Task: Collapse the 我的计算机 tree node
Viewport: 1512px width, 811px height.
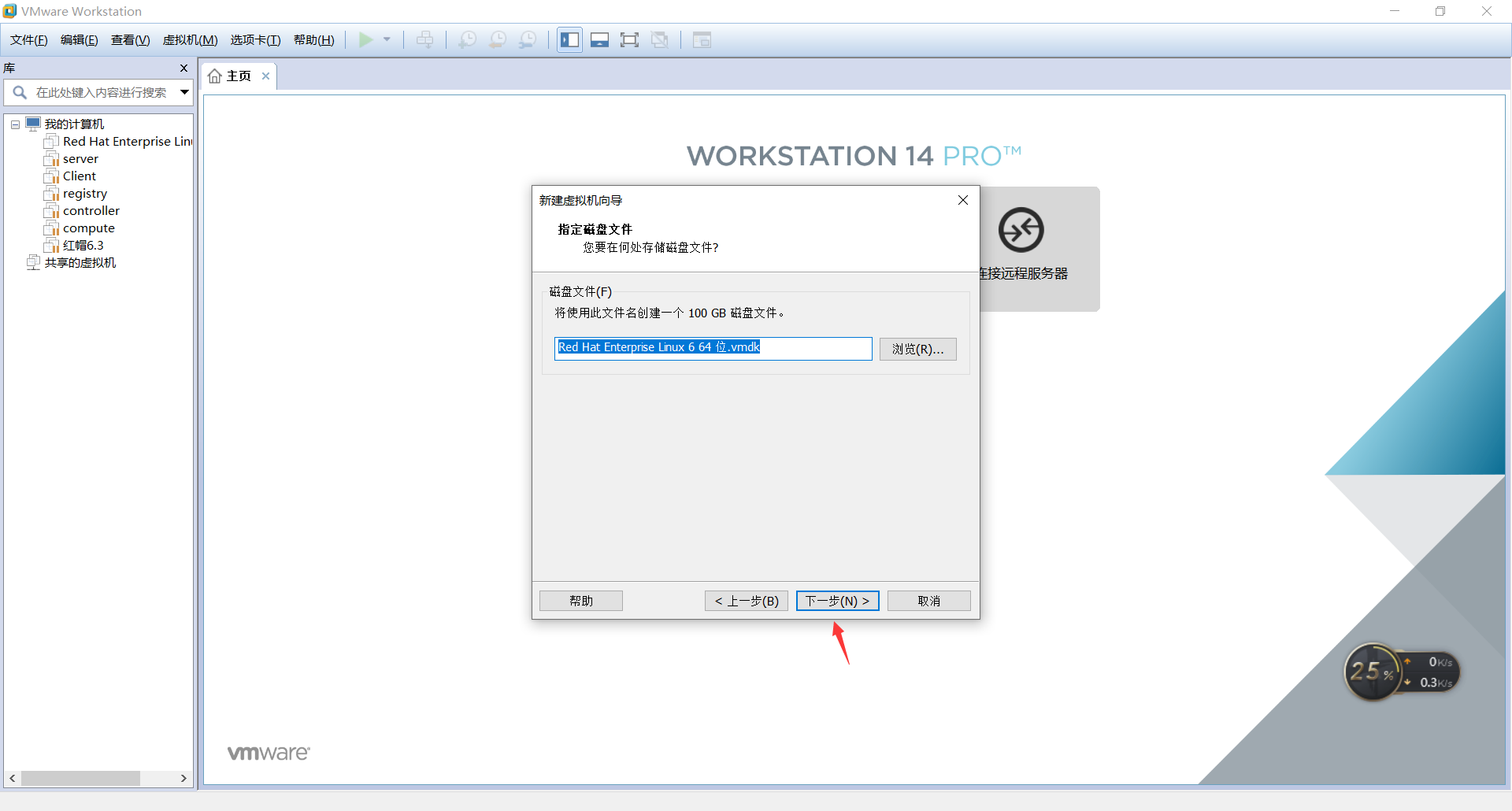Action: coord(15,124)
